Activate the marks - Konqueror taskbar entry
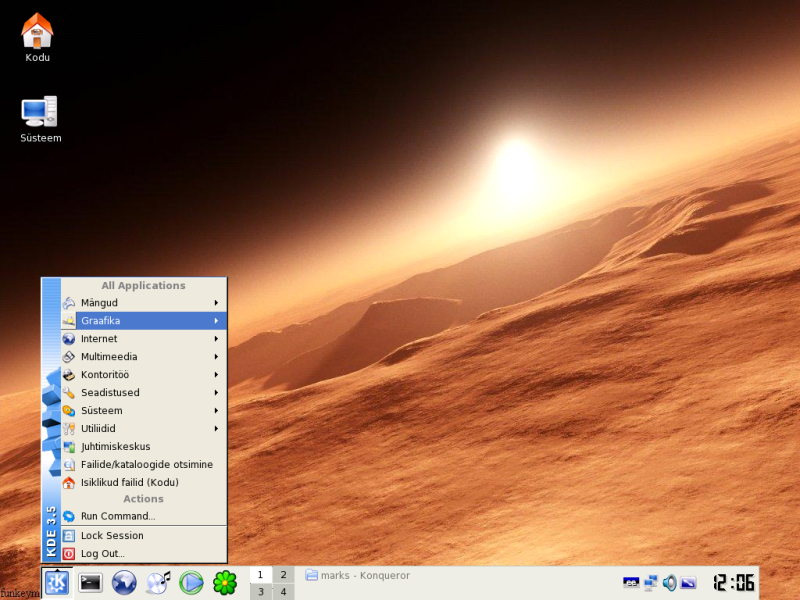The height and width of the screenshot is (600, 800). tap(357, 576)
